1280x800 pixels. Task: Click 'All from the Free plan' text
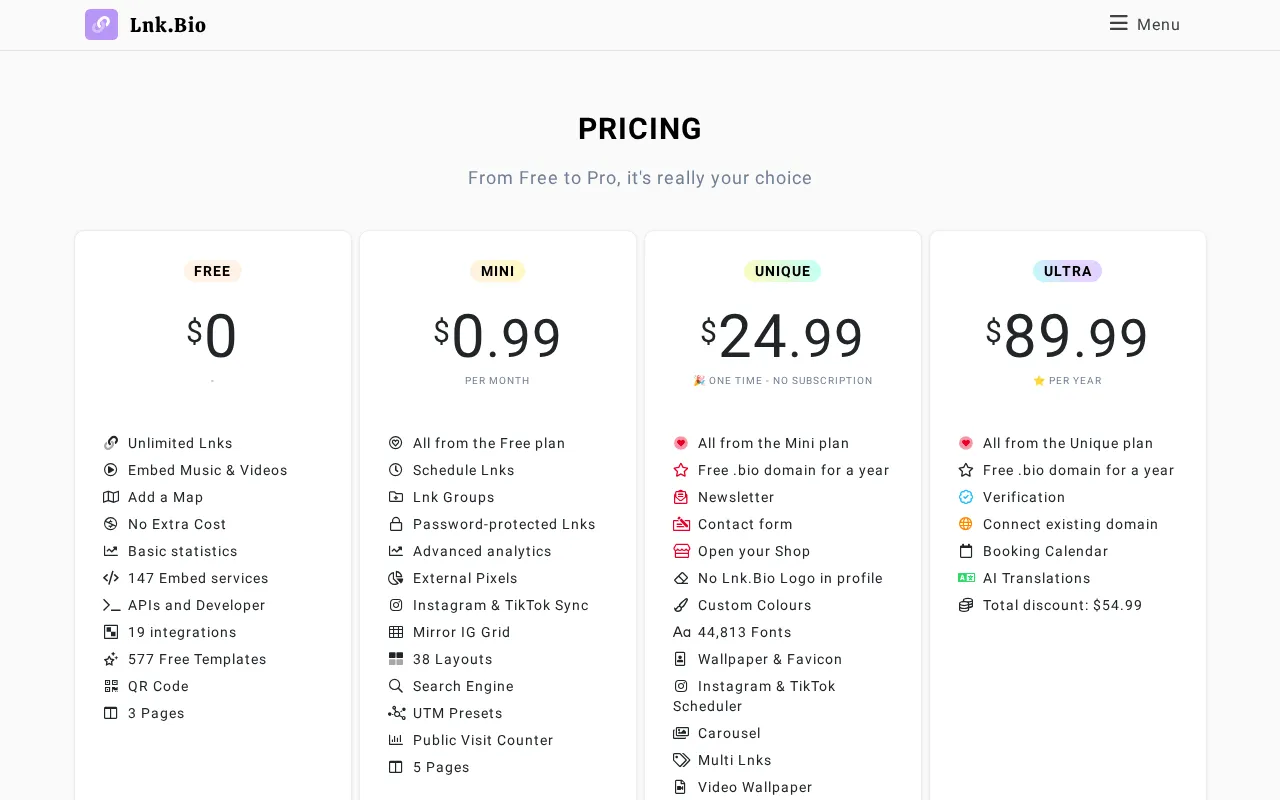click(x=489, y=443)
